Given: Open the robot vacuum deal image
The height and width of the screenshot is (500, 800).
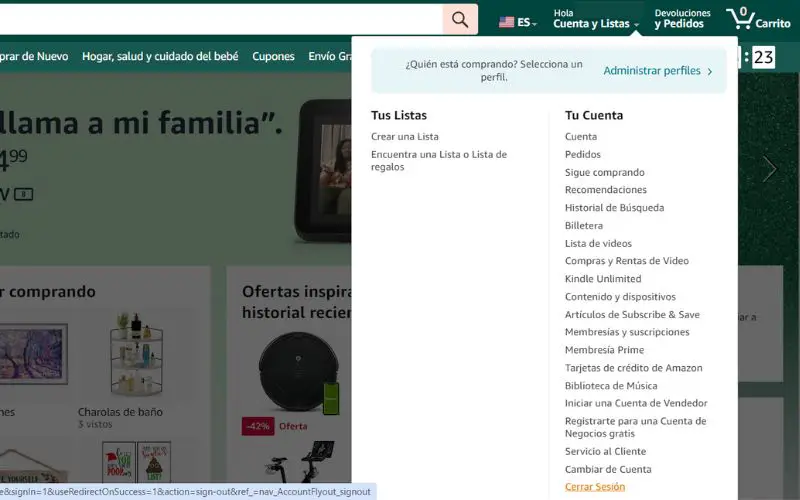Looking at the screenshot, I should pyautogui.click(x=298, y=372).
